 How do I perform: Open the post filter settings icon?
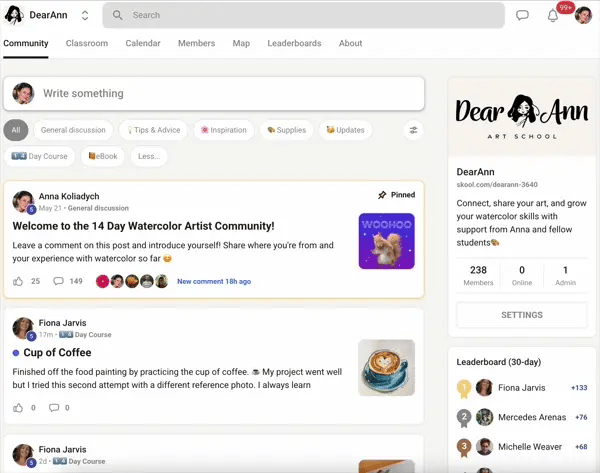tap(413, 130)
